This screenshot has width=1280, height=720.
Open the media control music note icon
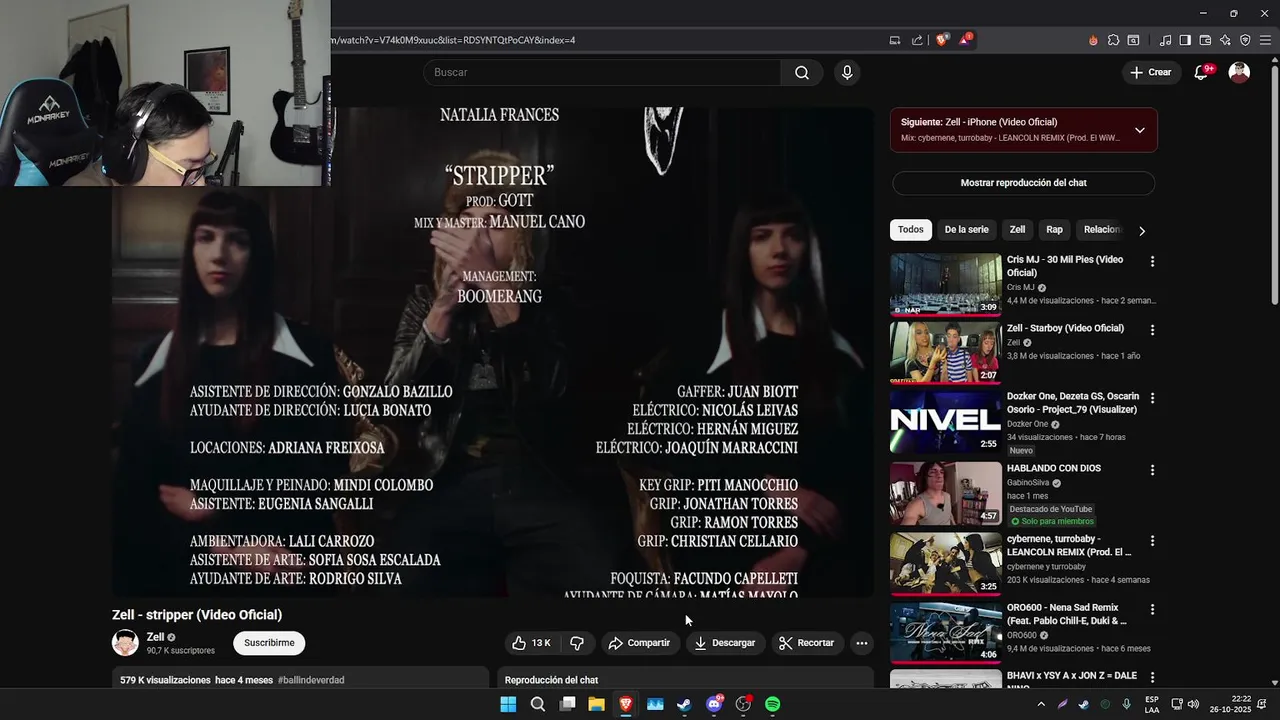click(x=1165, y=40)
